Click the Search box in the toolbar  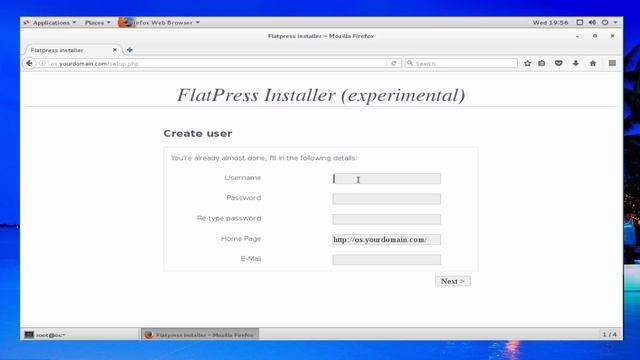(x=461, y=64)
